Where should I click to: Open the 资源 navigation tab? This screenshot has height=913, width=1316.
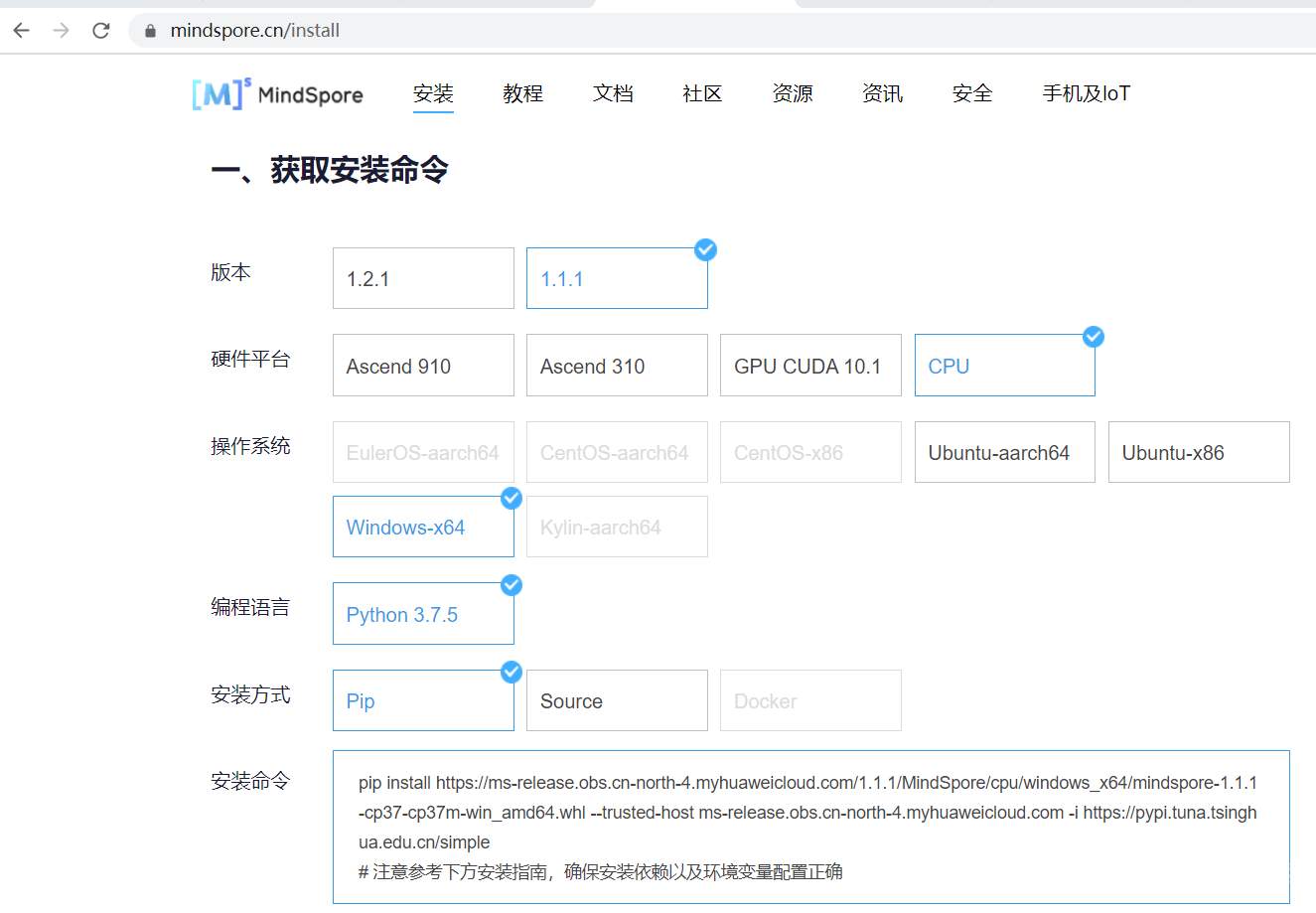point(793,93)
